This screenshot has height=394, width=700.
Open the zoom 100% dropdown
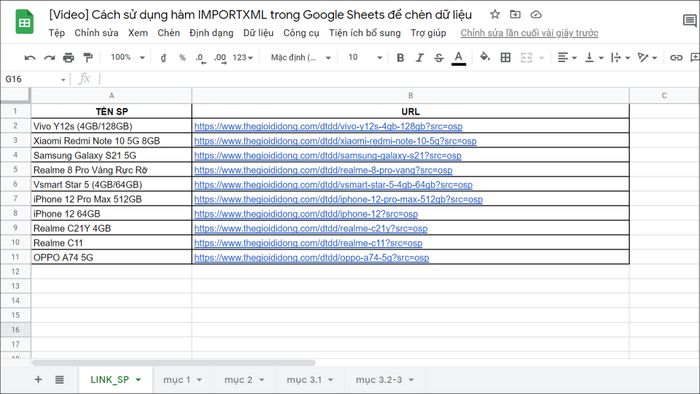coord(128,58)
